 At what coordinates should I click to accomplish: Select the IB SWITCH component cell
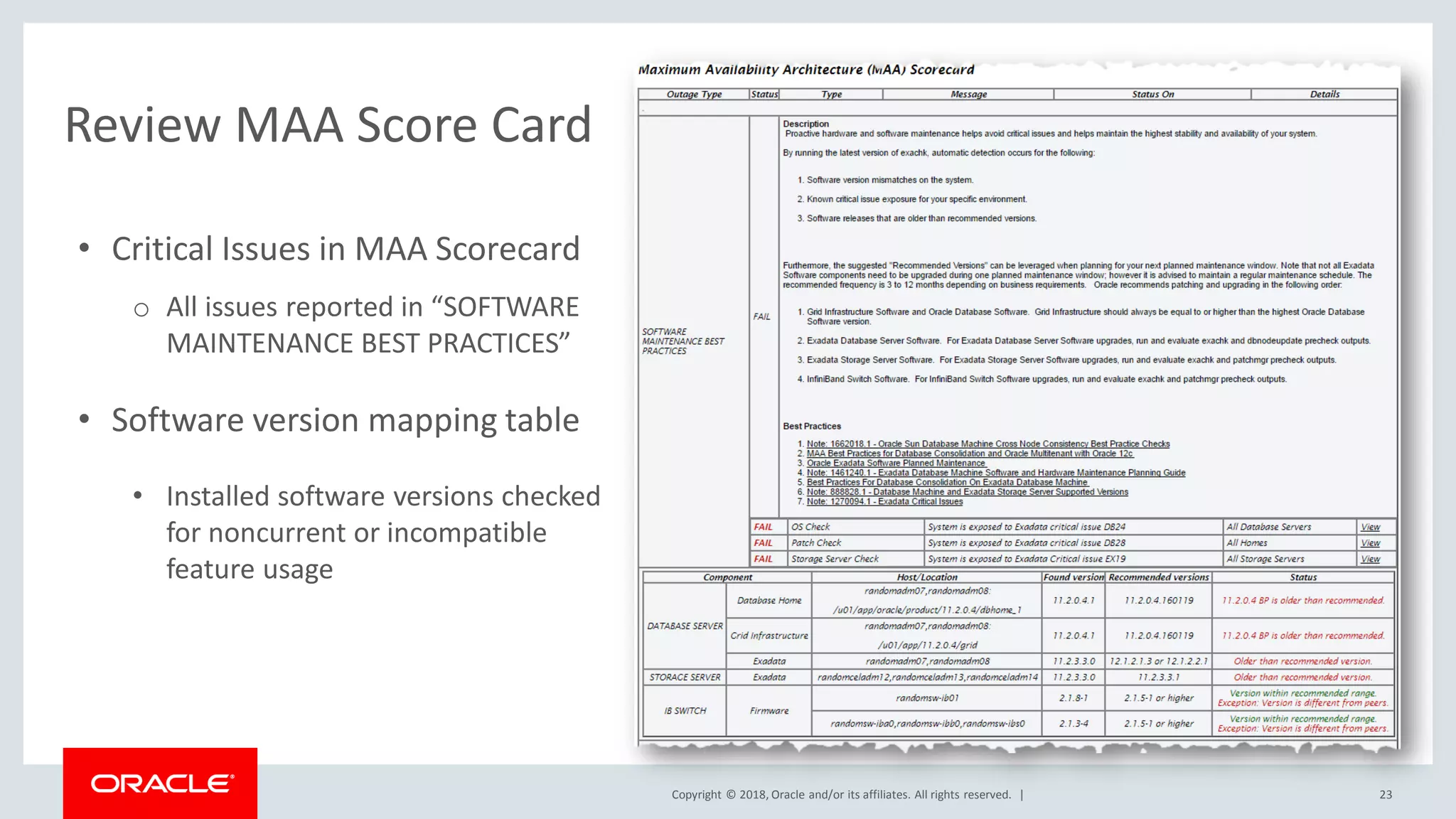[685, 711]
